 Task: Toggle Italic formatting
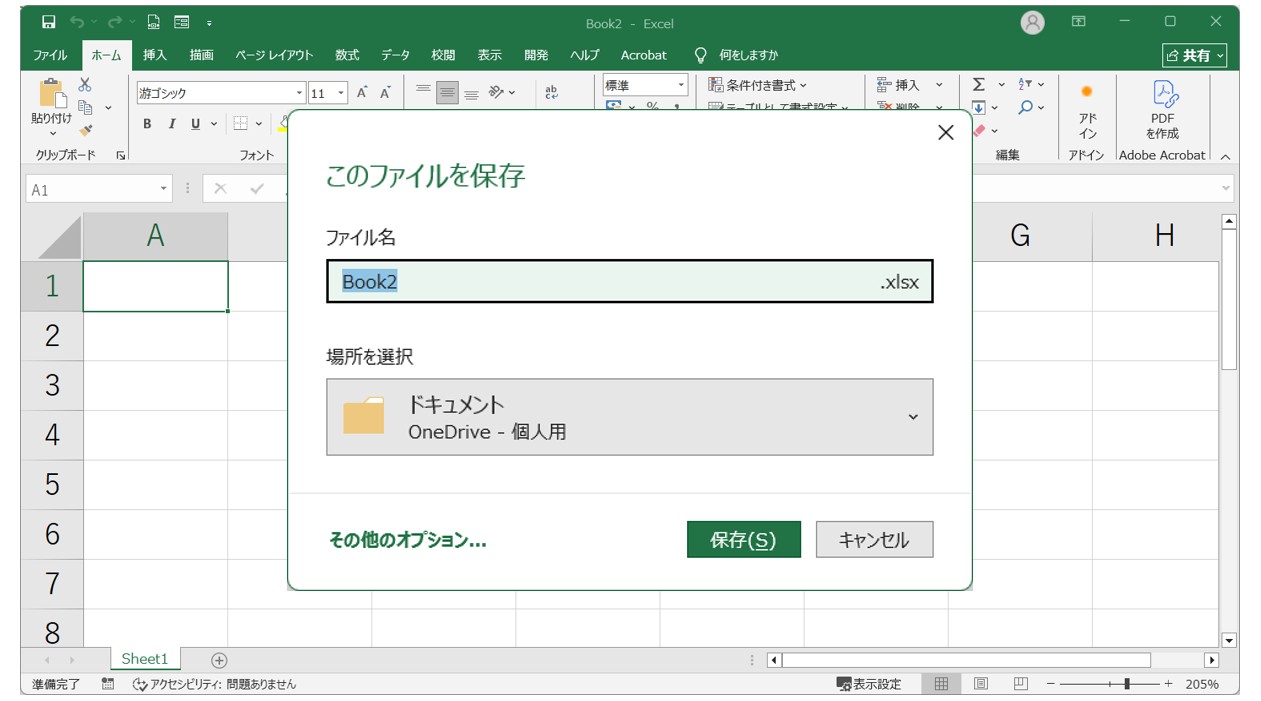pos(171,124)
